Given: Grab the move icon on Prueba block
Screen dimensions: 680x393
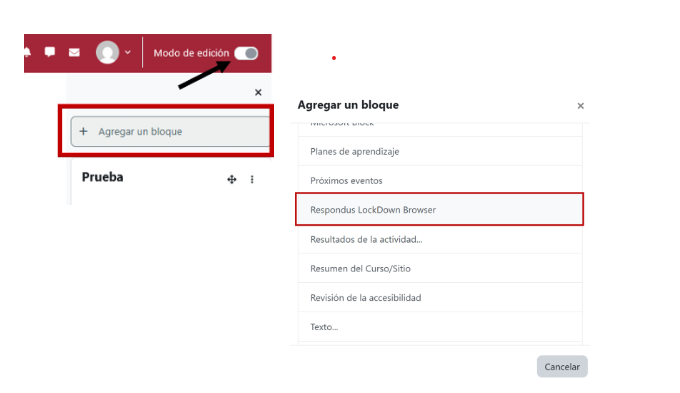Looking at the screenshot, I should point(232,179).
